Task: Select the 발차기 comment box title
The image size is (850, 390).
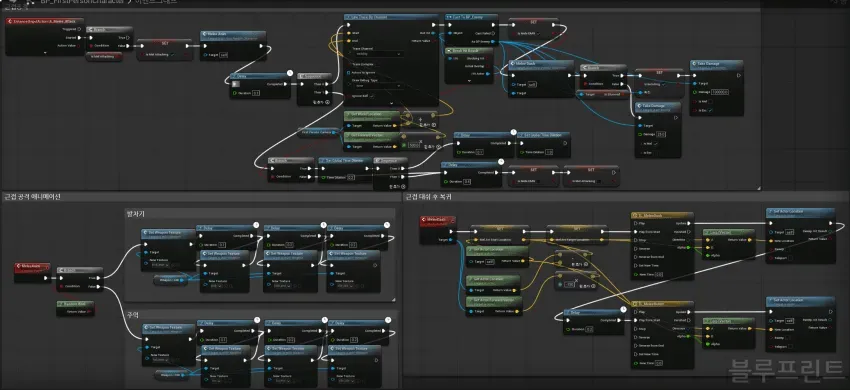Action: click(x=136, y=214)
